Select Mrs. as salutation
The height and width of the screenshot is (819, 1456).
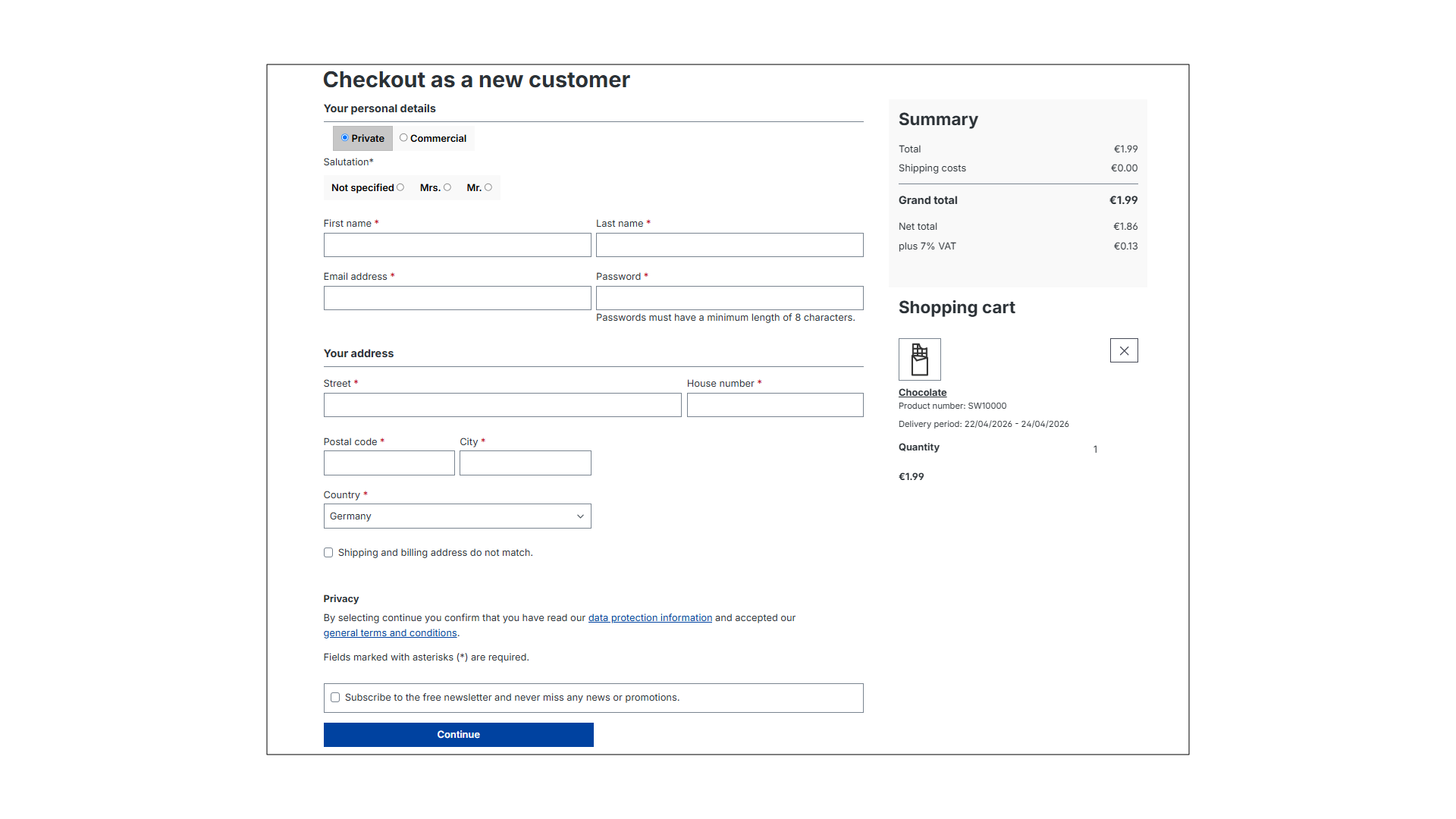click(447, 187)
